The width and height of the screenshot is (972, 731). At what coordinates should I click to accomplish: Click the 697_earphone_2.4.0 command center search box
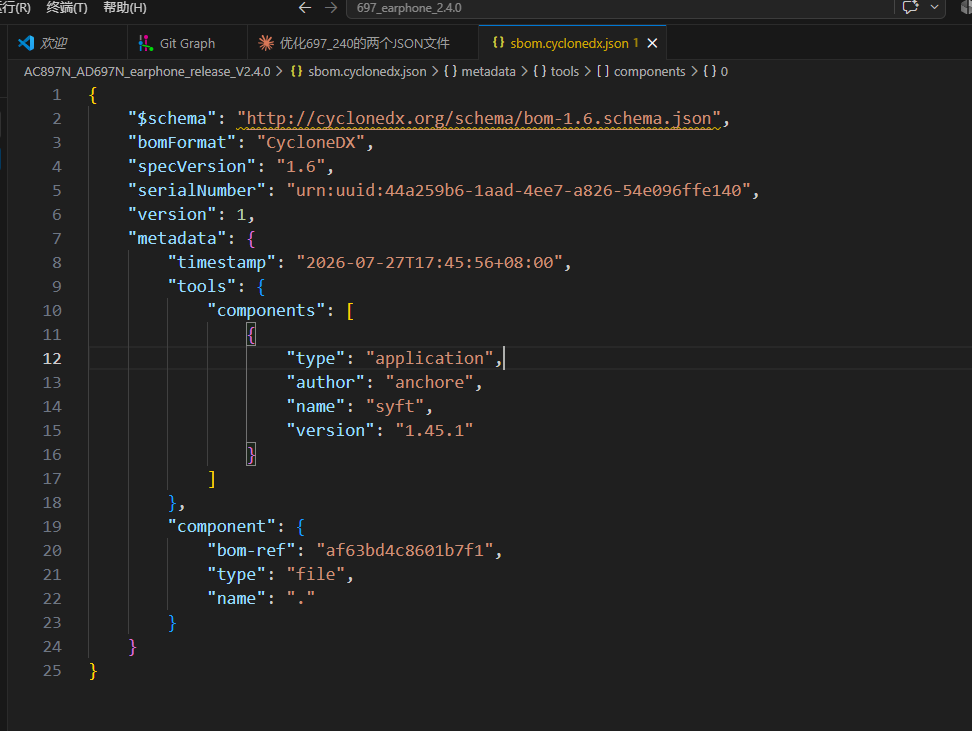pyautogui.click(x=619, y=8)
